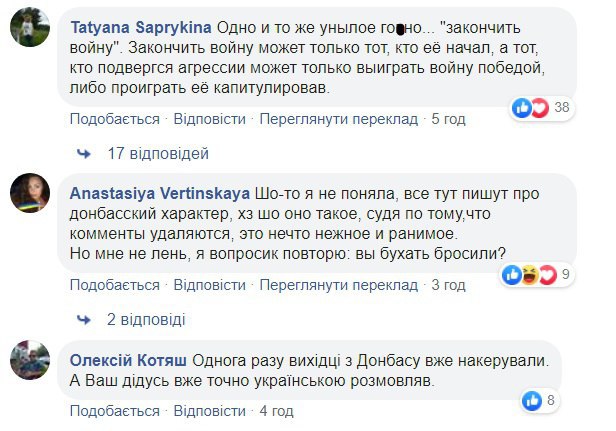Open Олексій Котяш's profile picture
The height and width of the screenshot is (431, 616).
pos(31,360)
